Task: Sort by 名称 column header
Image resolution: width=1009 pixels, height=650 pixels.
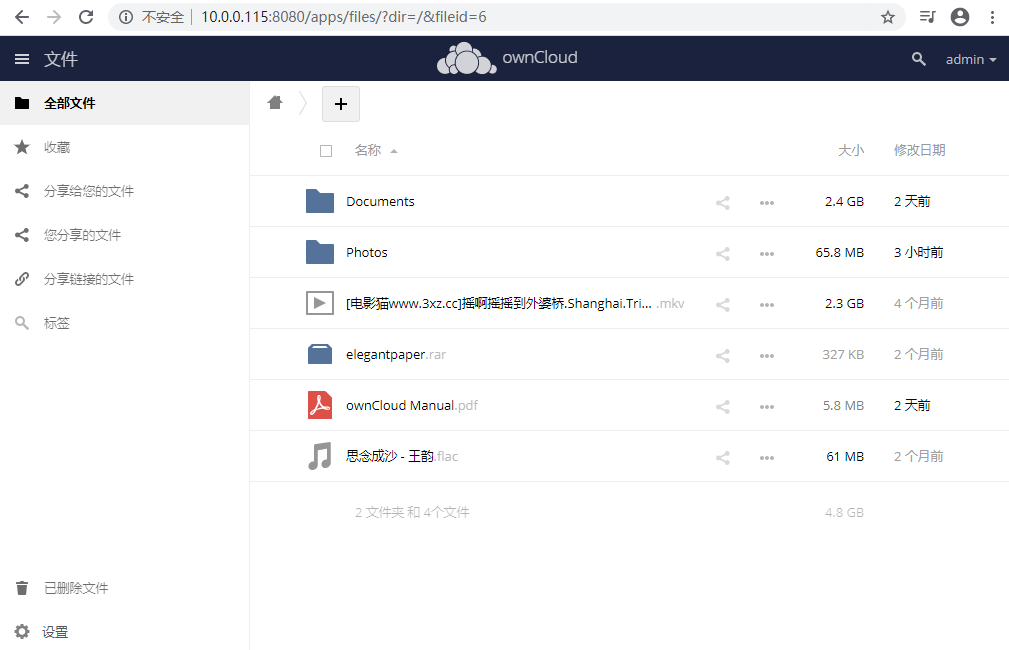Action: [376, 150]
